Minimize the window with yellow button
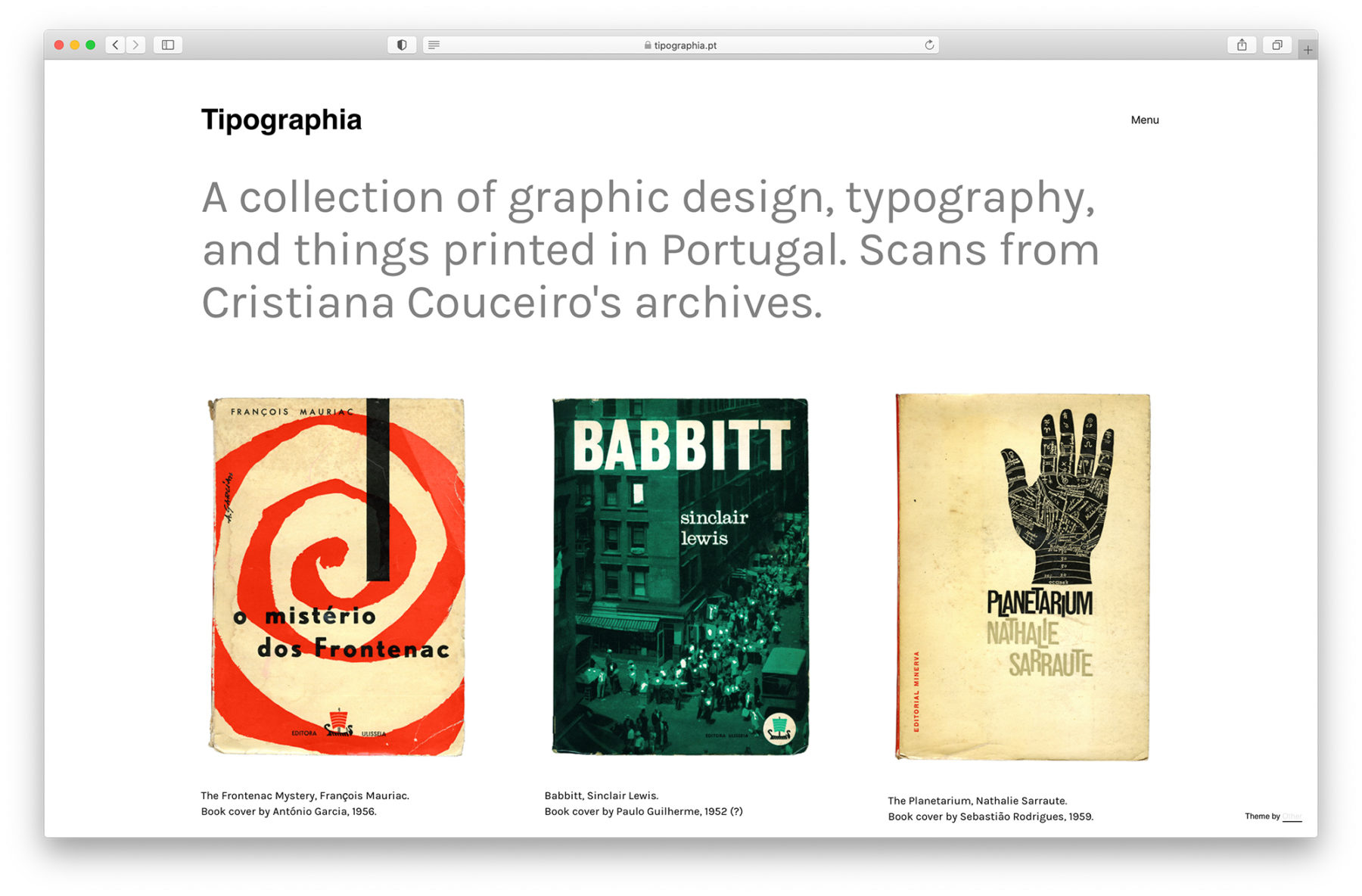The image size is (1362, 896). (75, 45)
